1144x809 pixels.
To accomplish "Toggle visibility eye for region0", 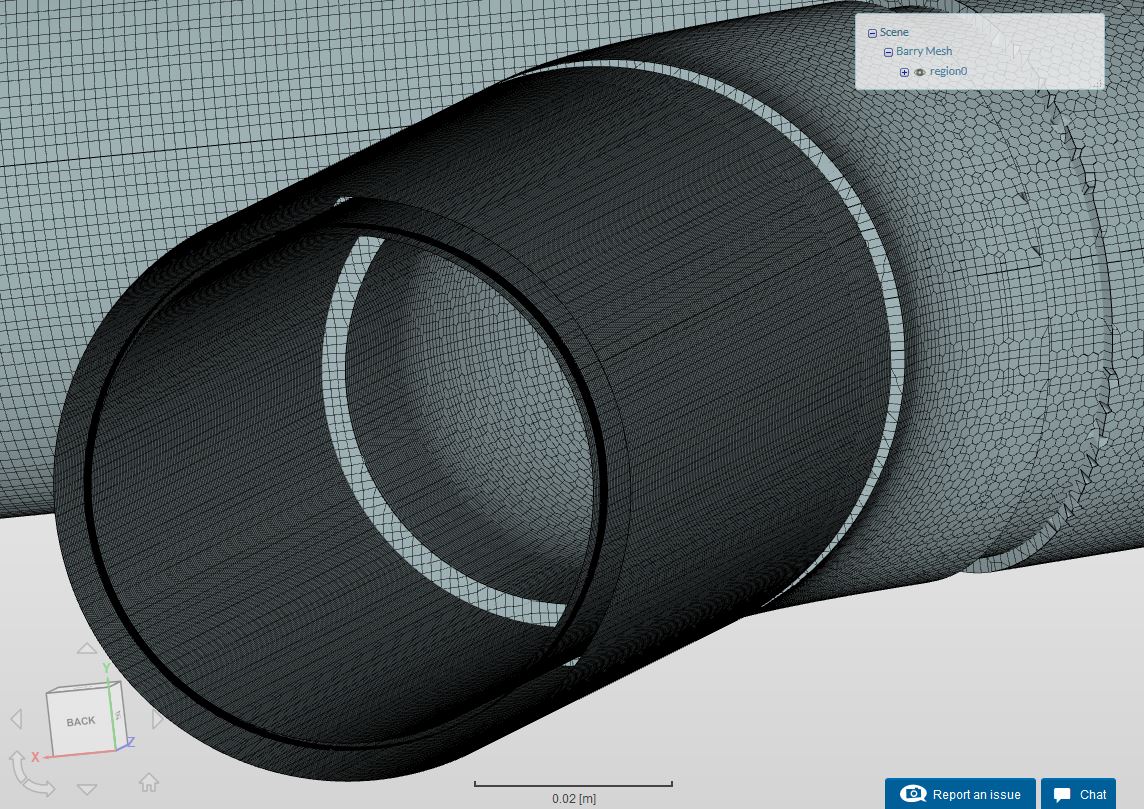I will [x=919, y=71].
